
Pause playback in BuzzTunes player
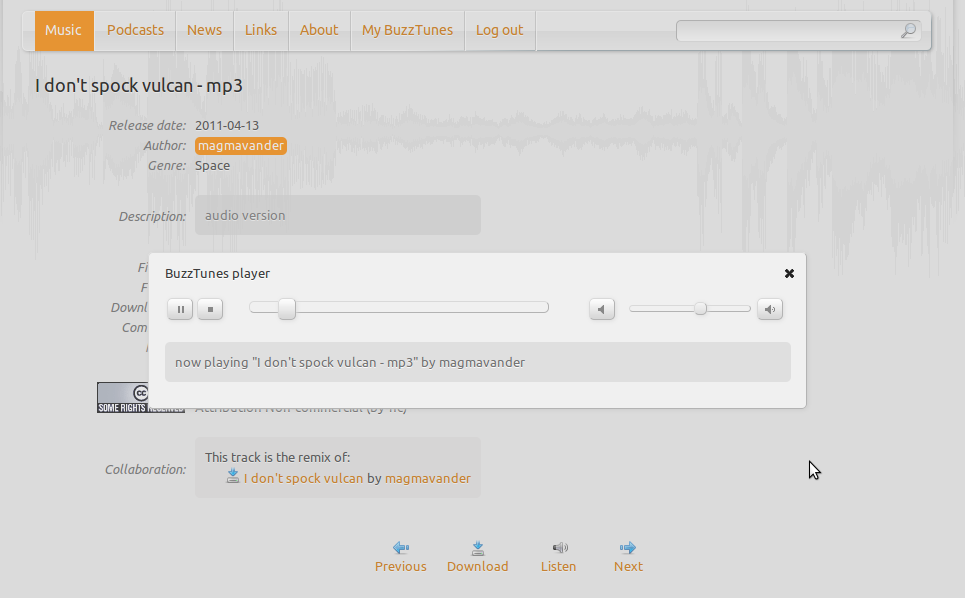click(x=180, y=309)
